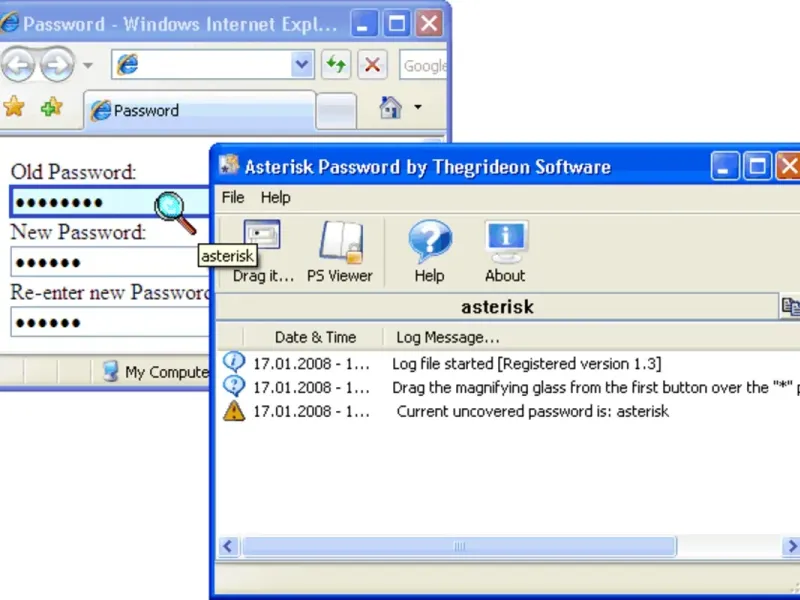The image size is (800, 600).
Task: Click the Back button in Internet Explorer
Action: coord(18,64)
